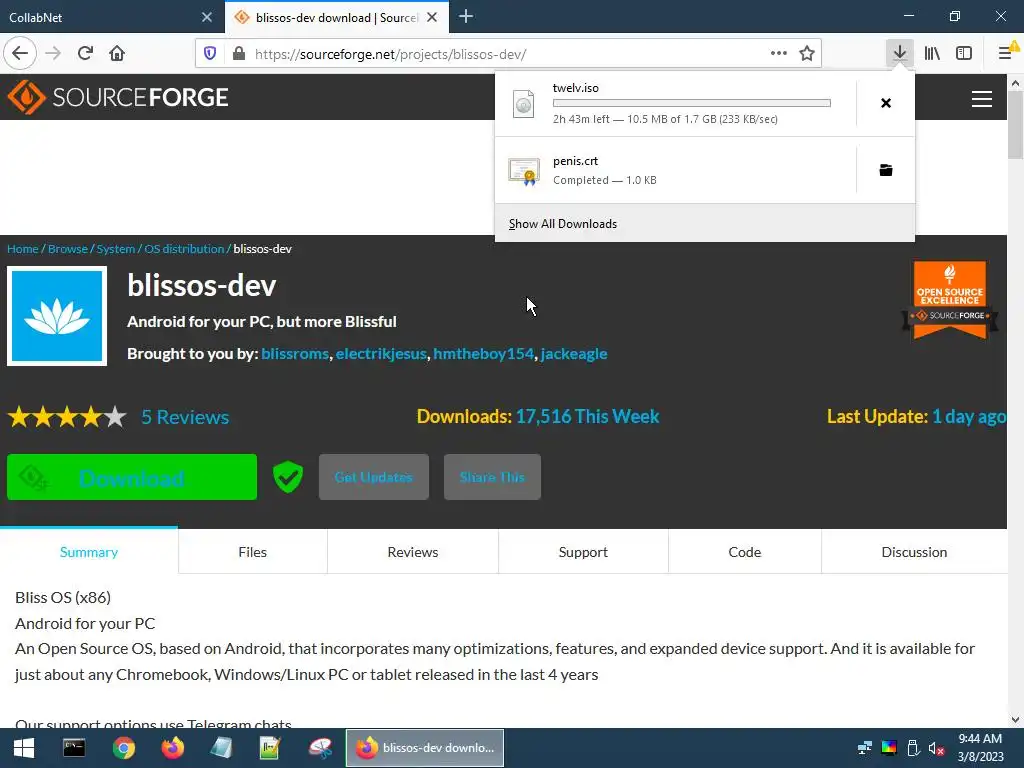Launch Command Prompt from the taskbar
1024x768 pixels.
click(74, 748)
